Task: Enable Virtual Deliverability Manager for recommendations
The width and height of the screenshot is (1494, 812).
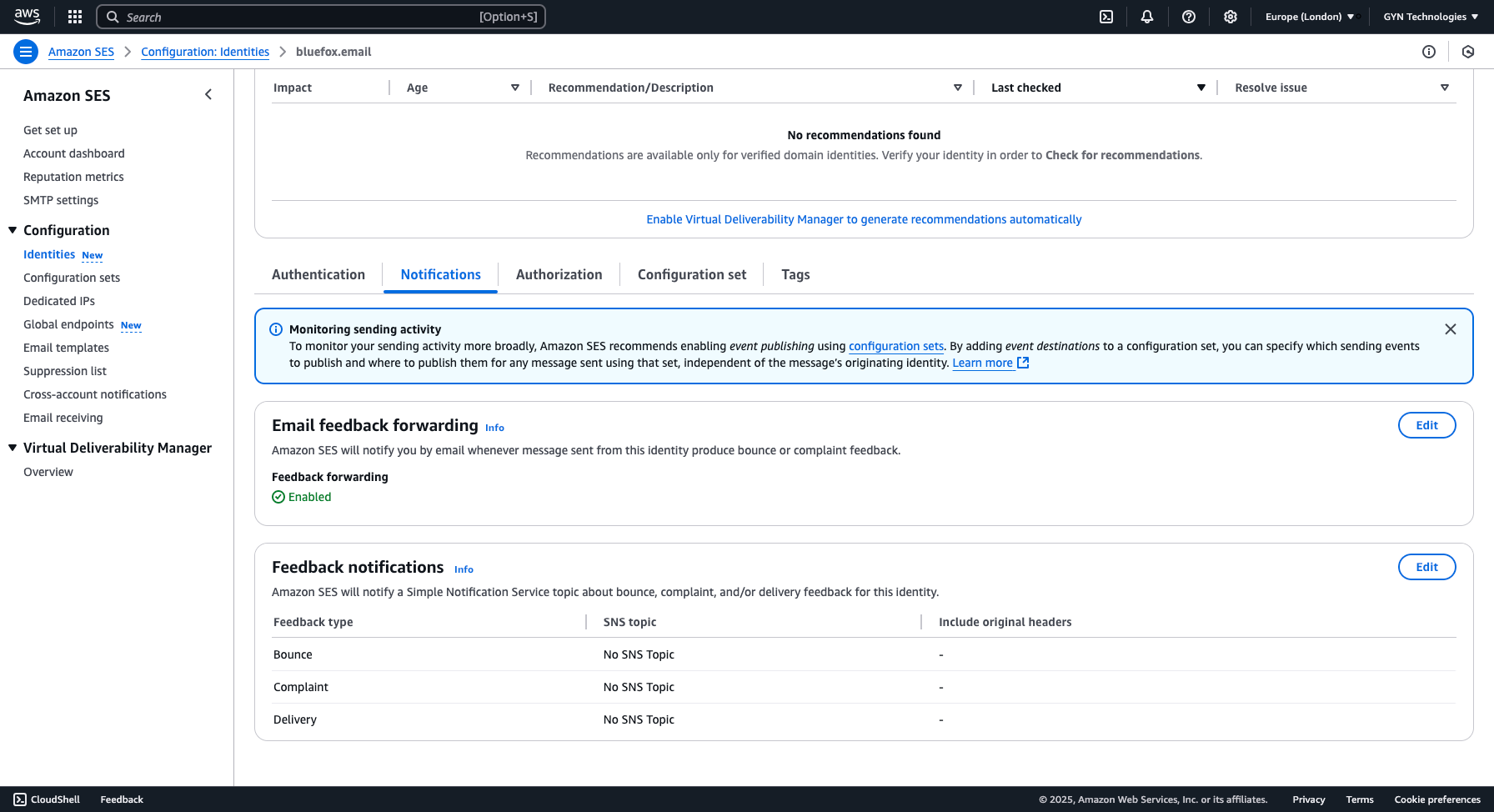Action: point(864,219)
